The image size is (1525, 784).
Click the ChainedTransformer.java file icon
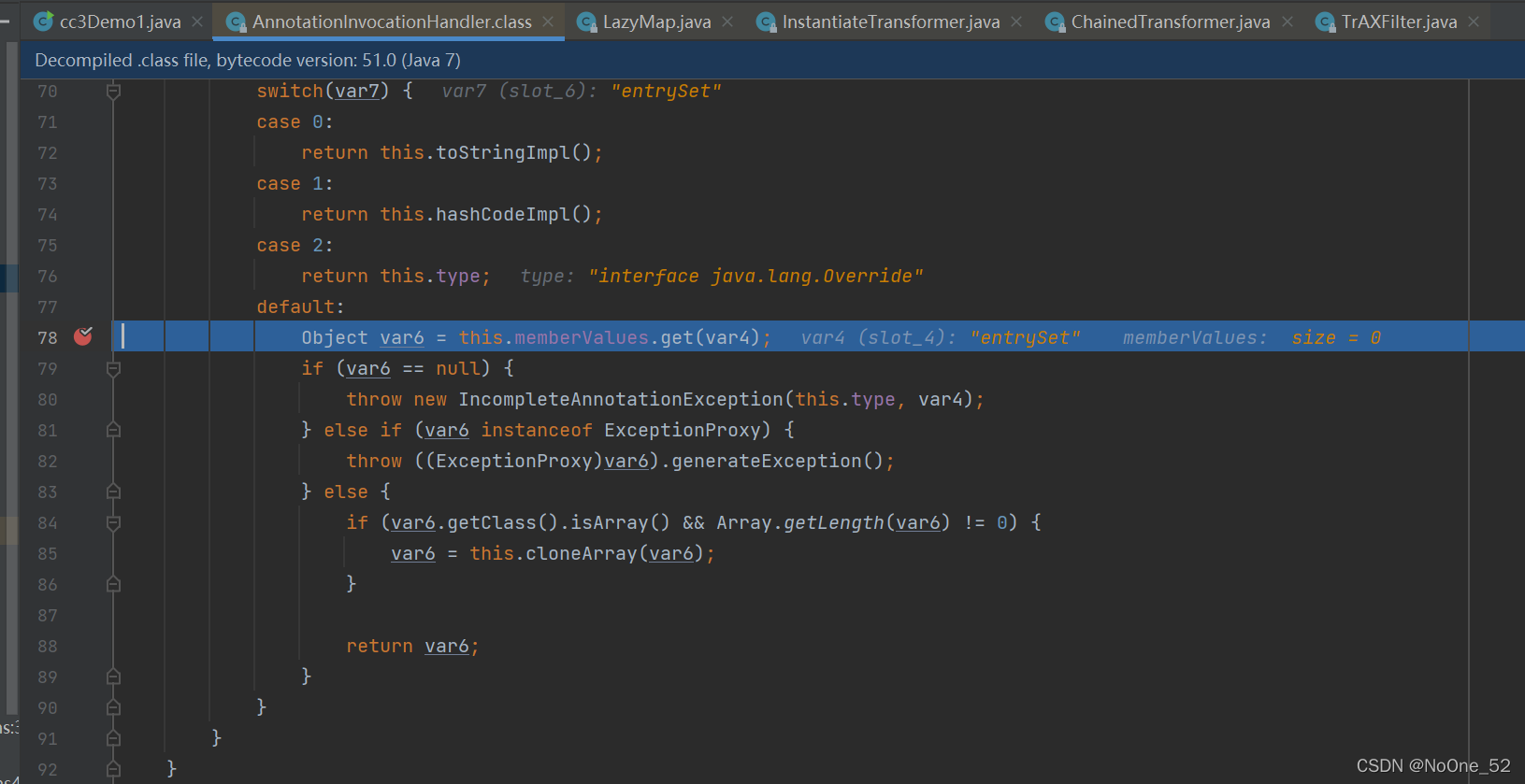1055,21
